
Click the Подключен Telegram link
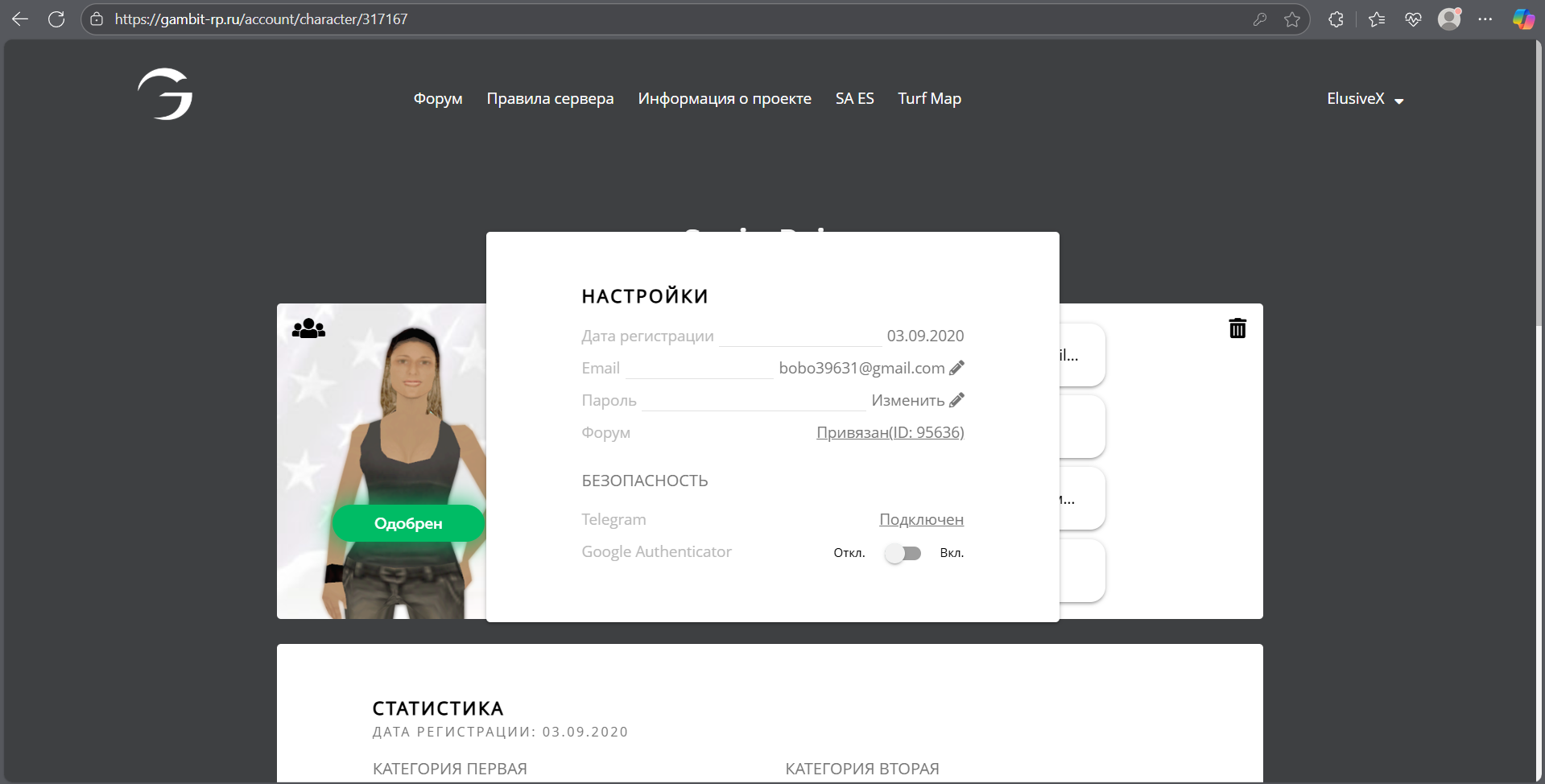(x=921, y=519)
